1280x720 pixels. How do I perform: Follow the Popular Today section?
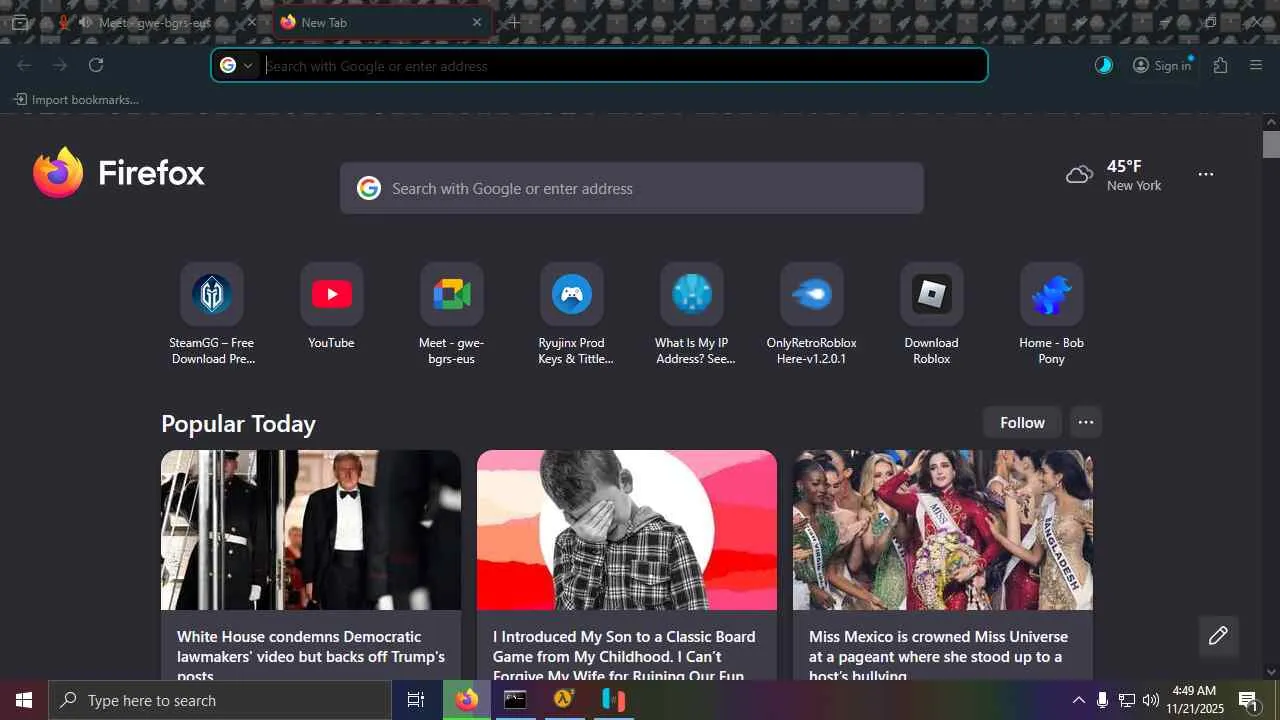pos(1022,422)
